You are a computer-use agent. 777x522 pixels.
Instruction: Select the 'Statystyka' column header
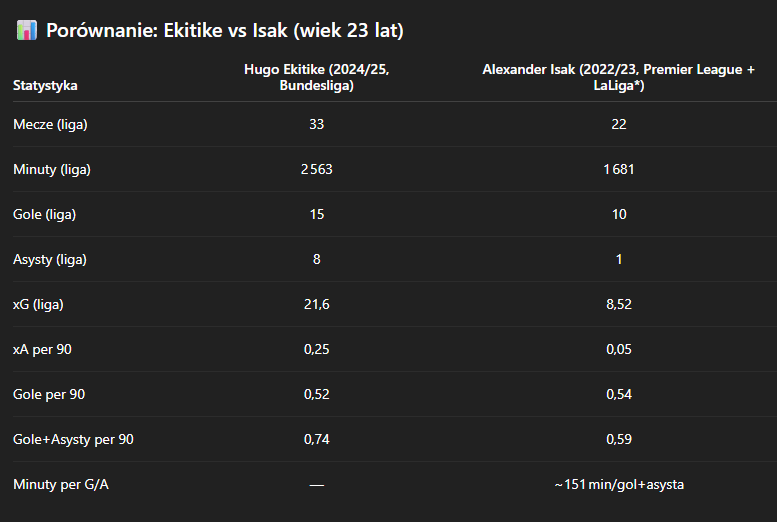tap(45, 85)
